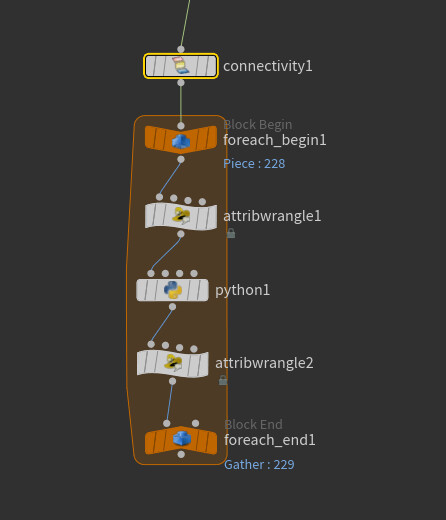446x520 pixels.
Task: Click the foreach_end1 block end node
Action: [x=181, y=440]
